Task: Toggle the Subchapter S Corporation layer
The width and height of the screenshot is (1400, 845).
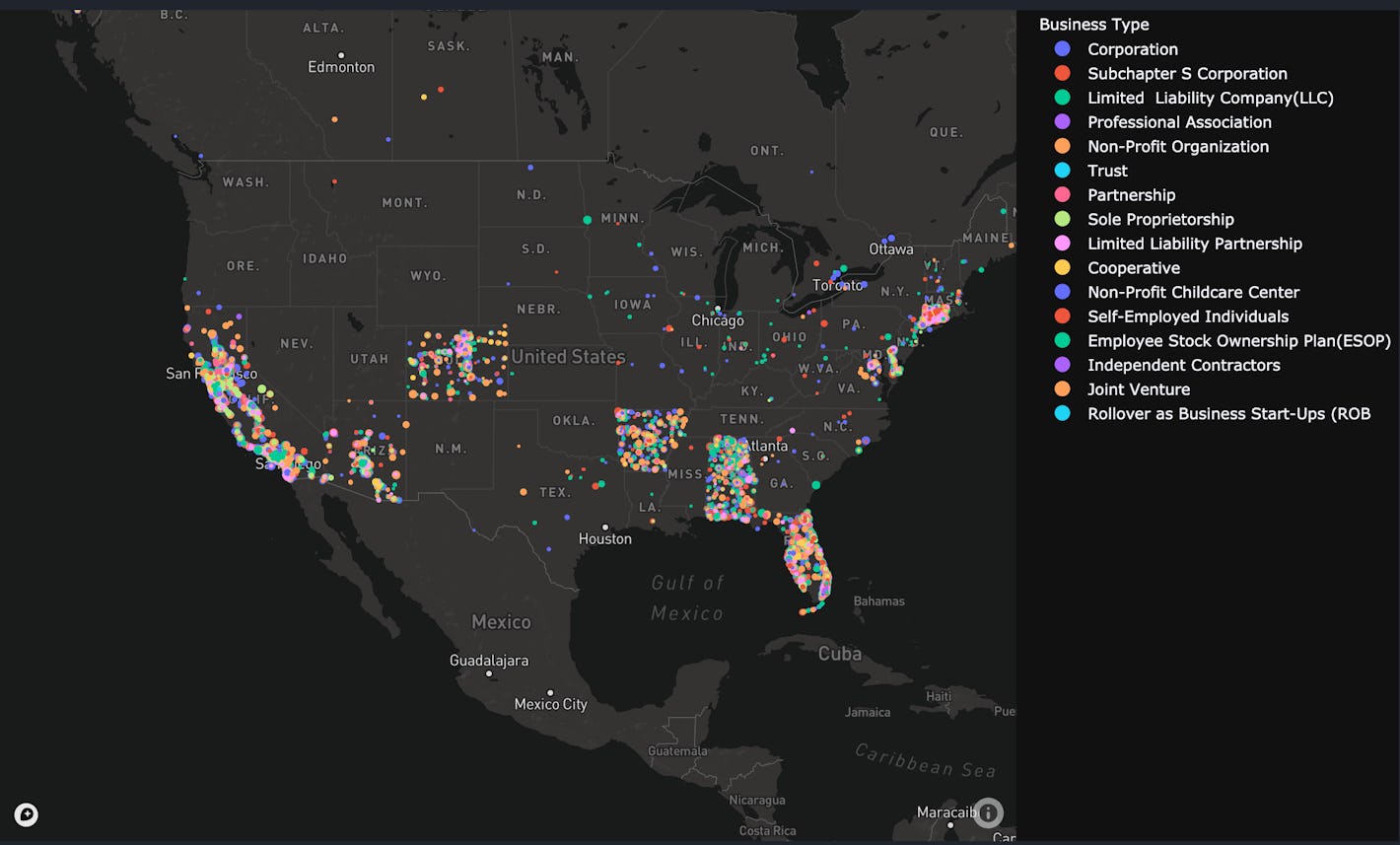Action: [1187, 73]
